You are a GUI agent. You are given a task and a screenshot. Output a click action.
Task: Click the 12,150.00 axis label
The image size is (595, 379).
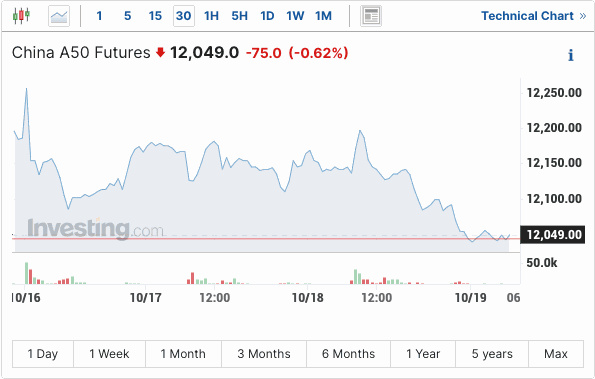pos(554,163)
